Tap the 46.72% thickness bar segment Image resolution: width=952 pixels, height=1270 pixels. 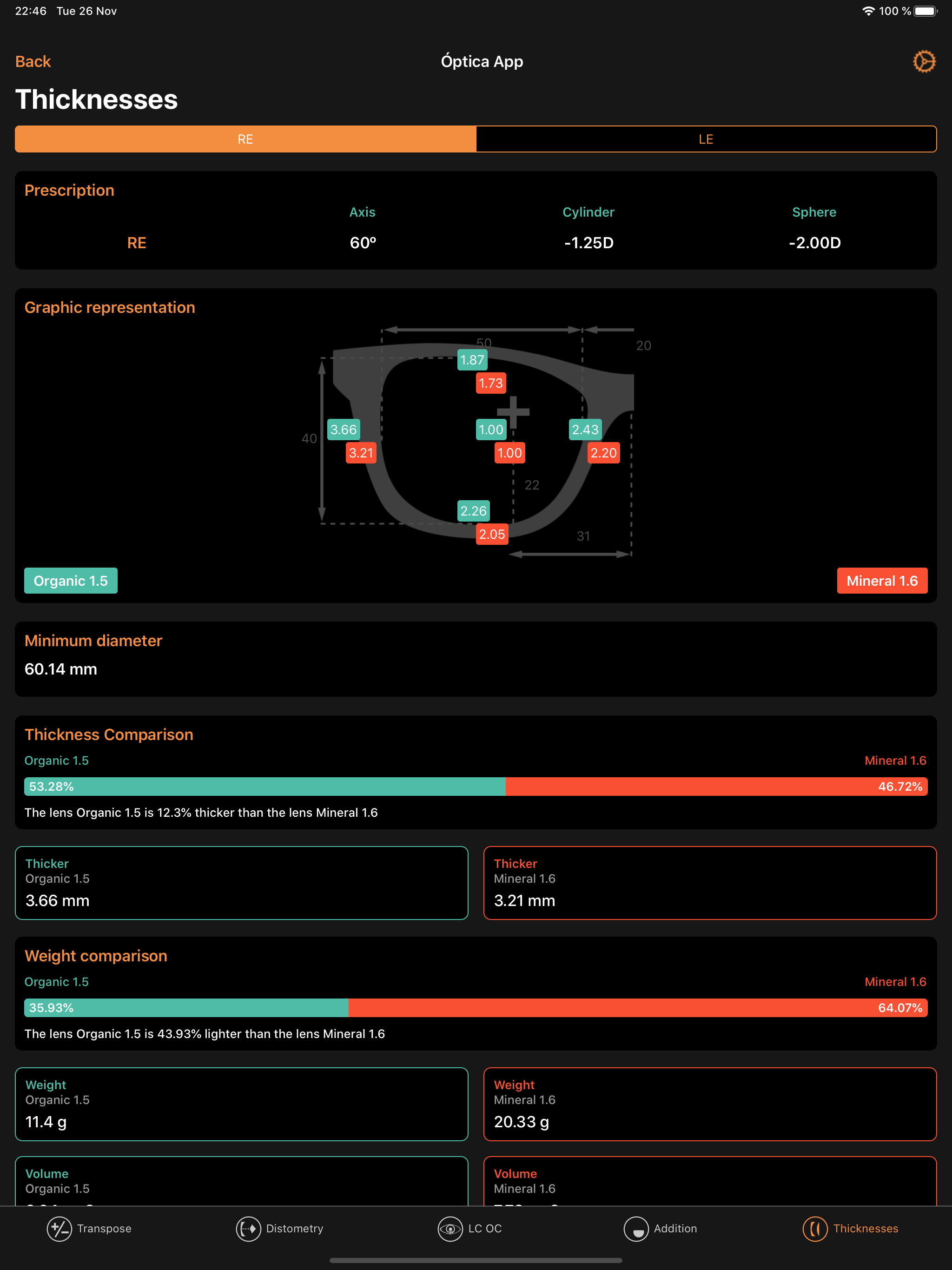pyautogui.click(x=717, y=787)
